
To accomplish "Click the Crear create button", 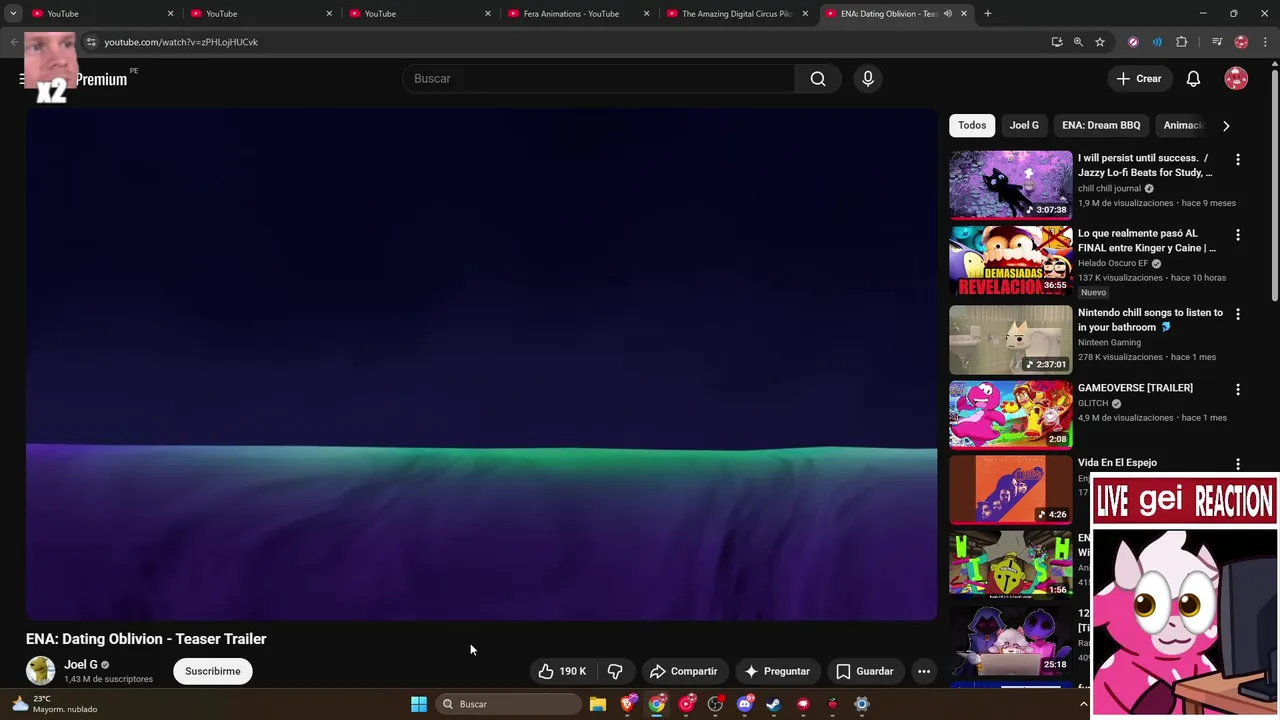I will pyautogui.click(x=1139, y=79).
